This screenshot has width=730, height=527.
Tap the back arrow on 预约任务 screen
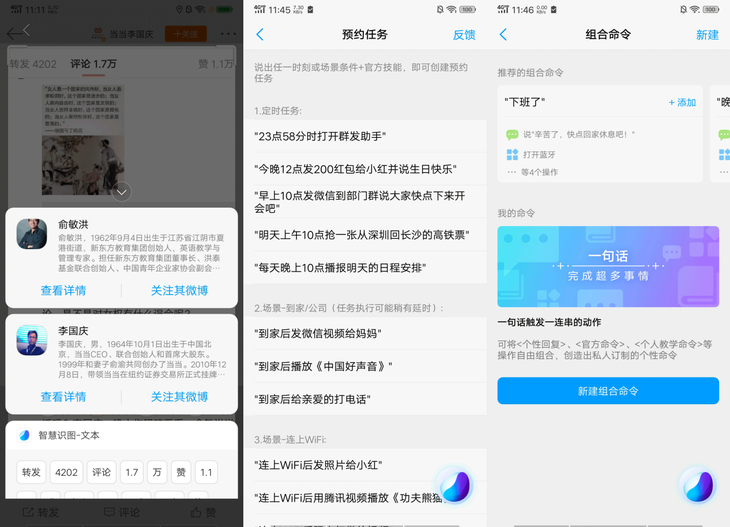(260, 34)
